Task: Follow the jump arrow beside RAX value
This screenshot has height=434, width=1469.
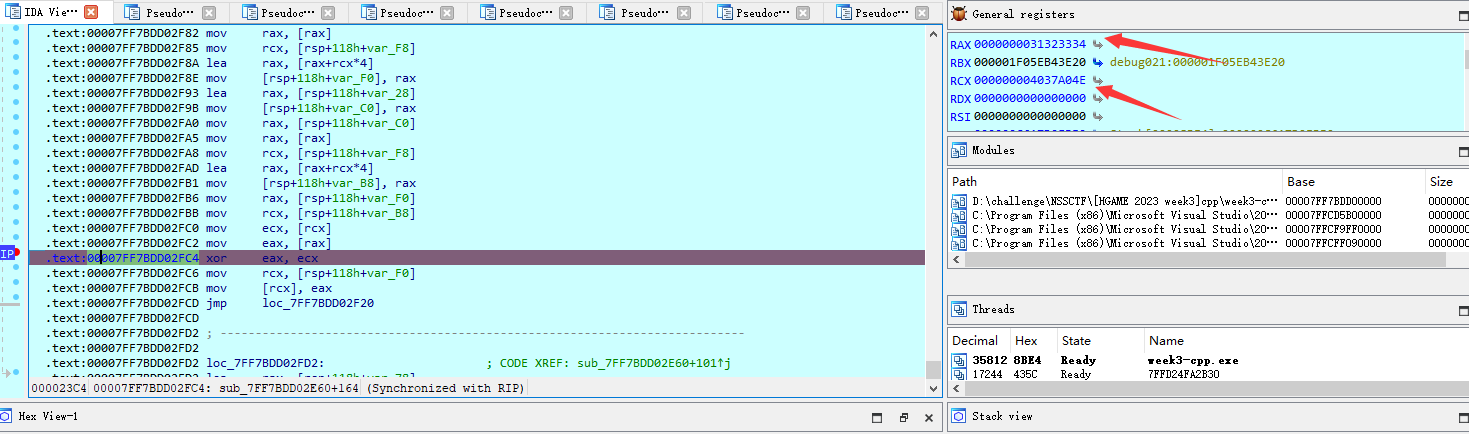Action: tap(1097, 44)
